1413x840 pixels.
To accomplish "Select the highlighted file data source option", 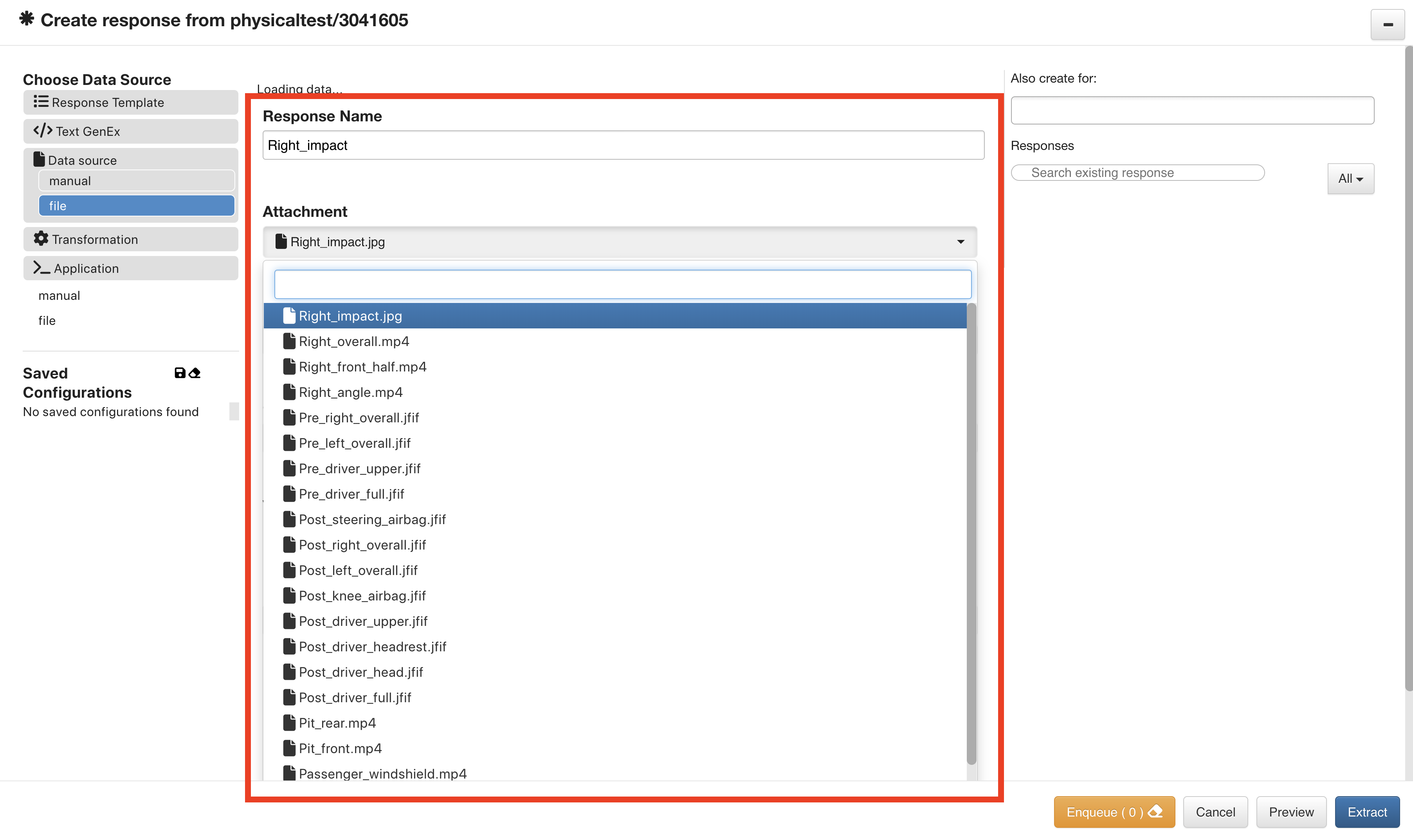I will pos(136,206).
